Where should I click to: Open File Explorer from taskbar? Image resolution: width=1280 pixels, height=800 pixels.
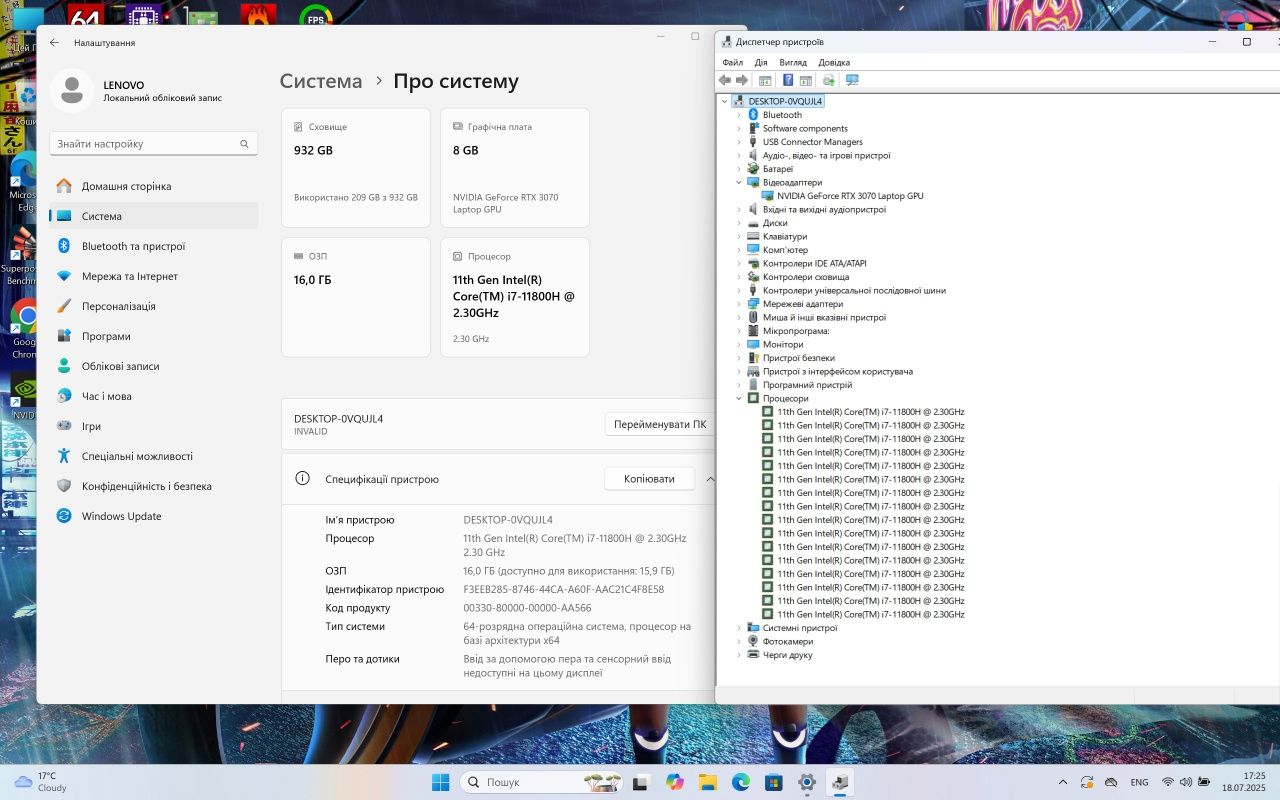707,782
